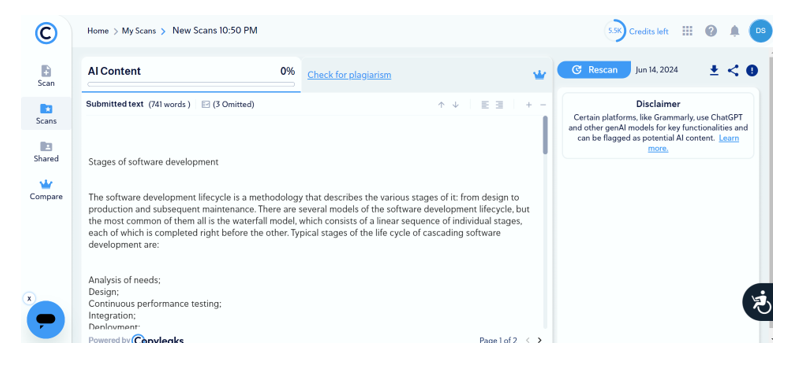Click the 0% AI content value
The height and width of the screenshot is (366, 795).
(x=287, y=71)
